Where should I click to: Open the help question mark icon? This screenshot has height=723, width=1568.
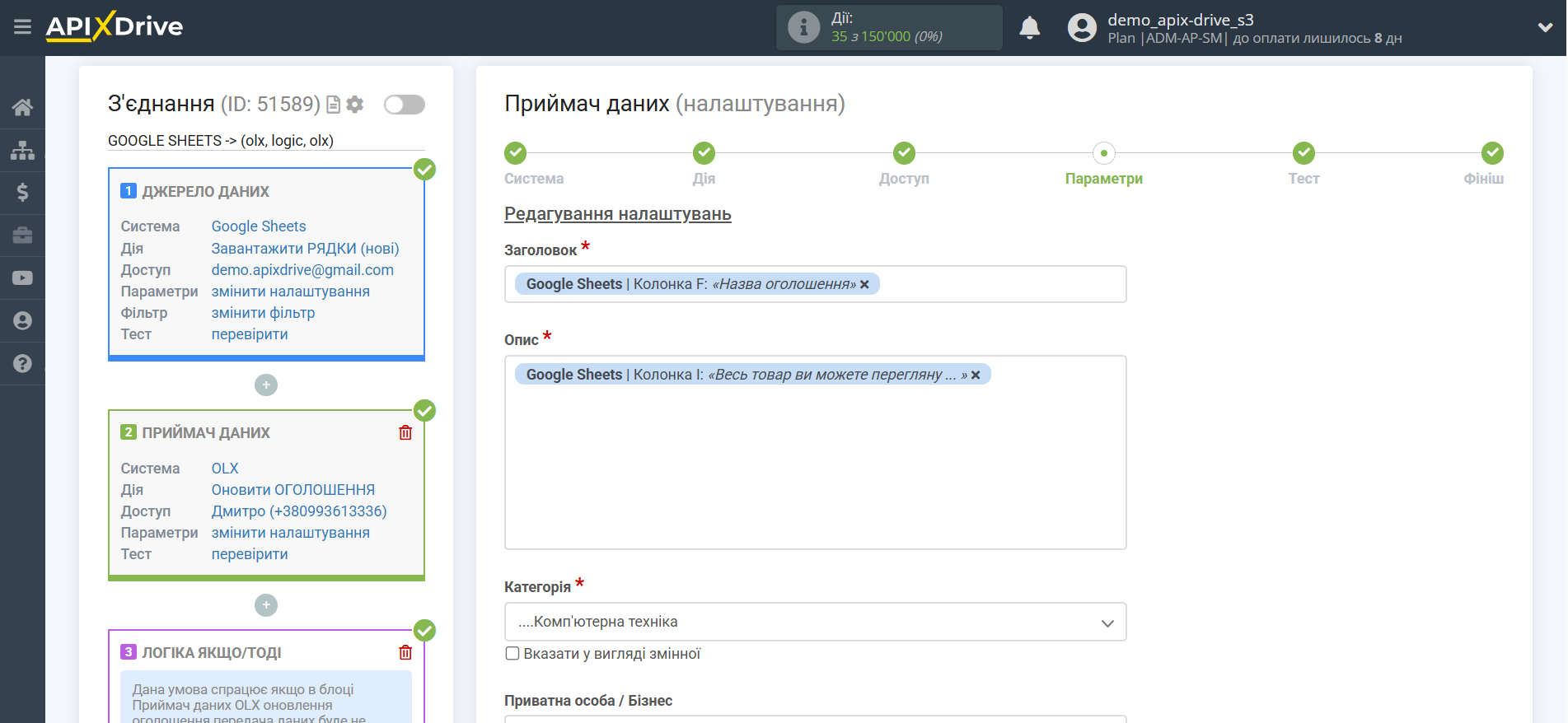(22, 364)
